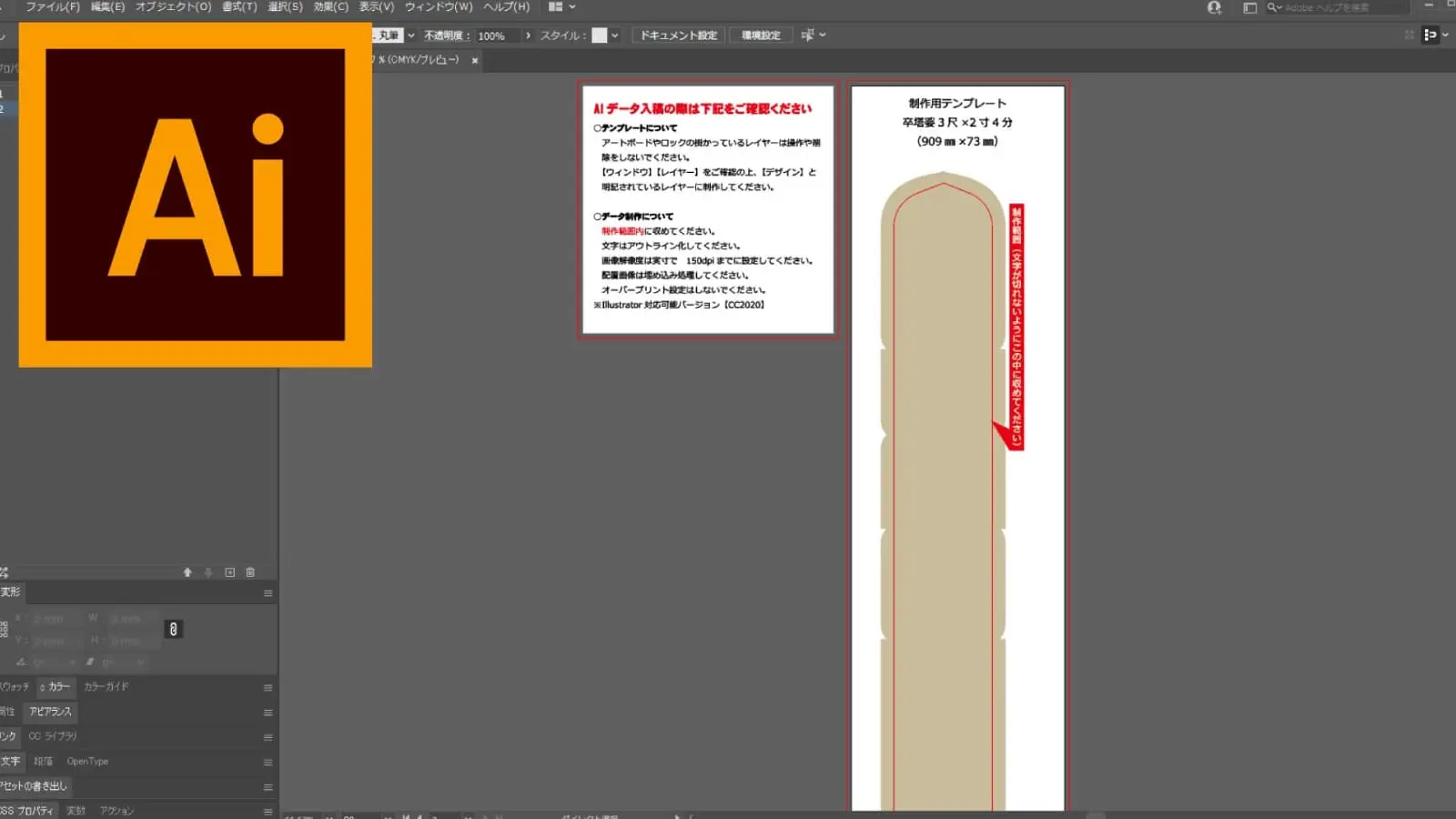Image resolution: width=1456 pixels, height=819 pixels.
Task: Open the rotate angle dropdown in 変形 panel
Action: [71, 662]
